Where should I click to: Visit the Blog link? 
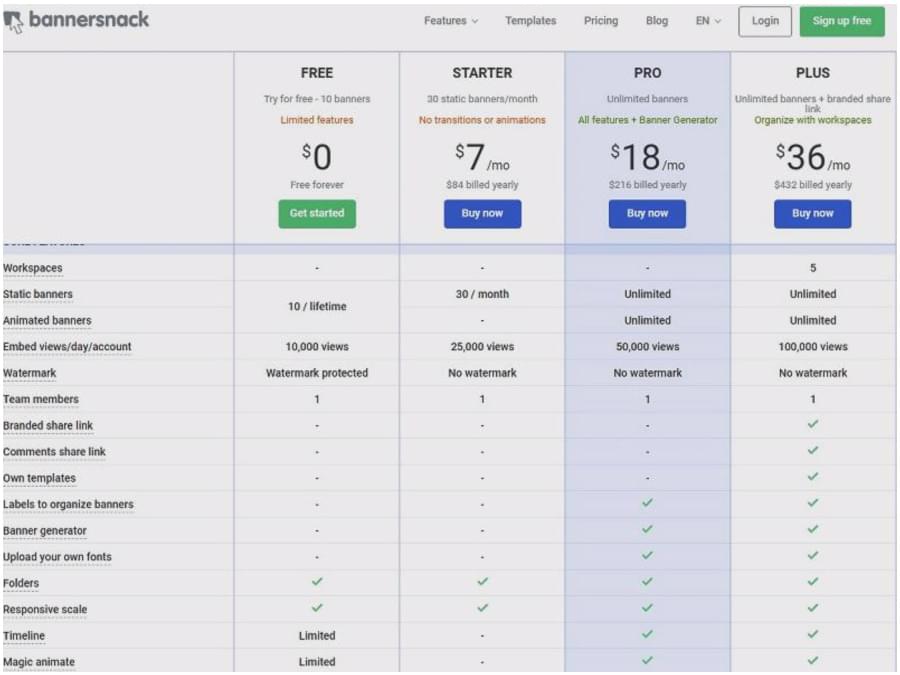point(657,21)
